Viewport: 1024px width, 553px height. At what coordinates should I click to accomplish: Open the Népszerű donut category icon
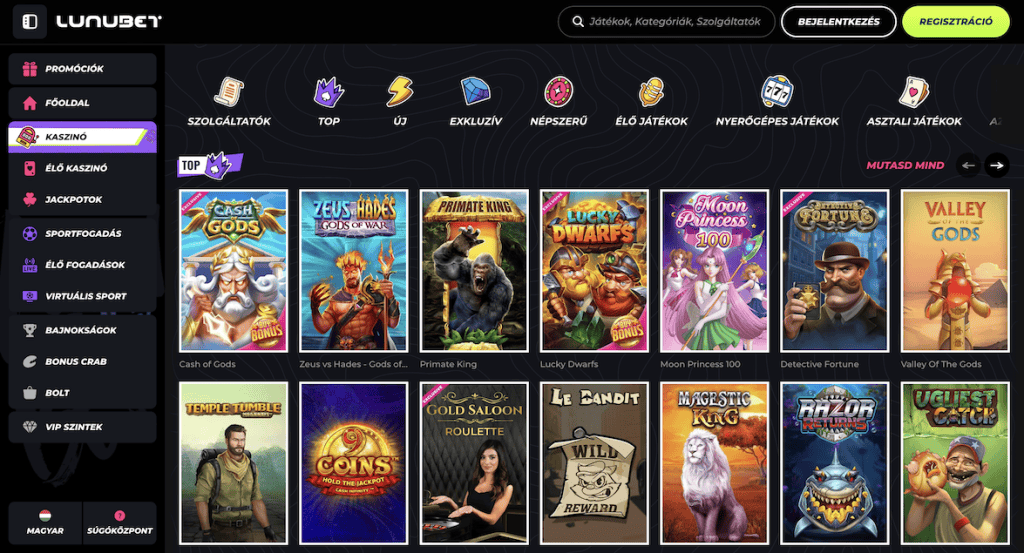pos(558,92)
